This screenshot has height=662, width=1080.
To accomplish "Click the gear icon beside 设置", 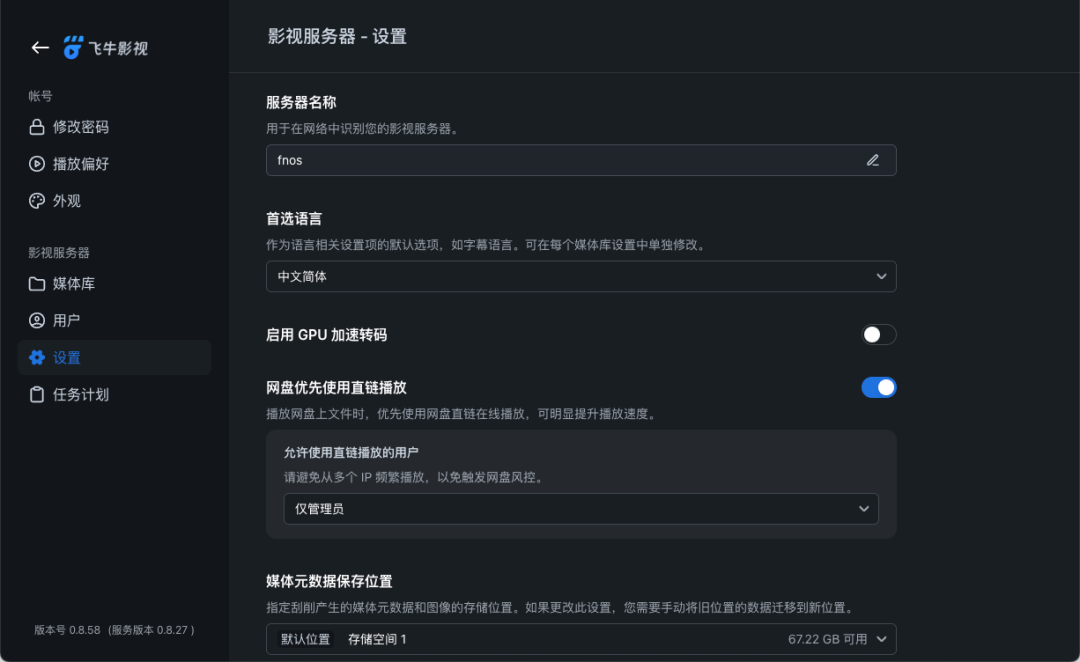I will [x=35, y=357].
